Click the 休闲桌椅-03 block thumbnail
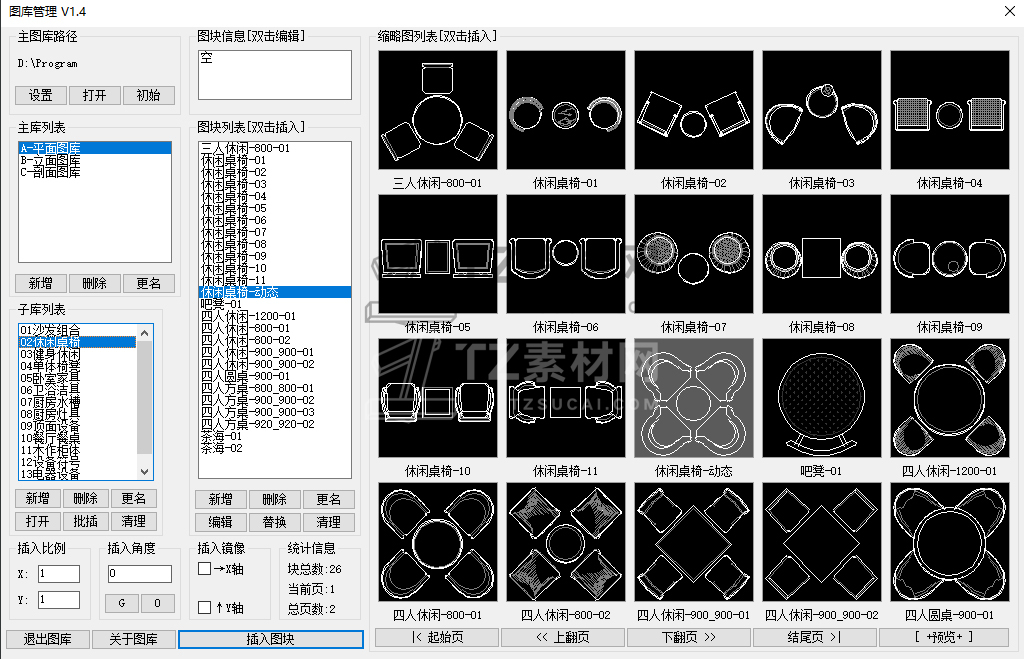 (x=821, y=109)
